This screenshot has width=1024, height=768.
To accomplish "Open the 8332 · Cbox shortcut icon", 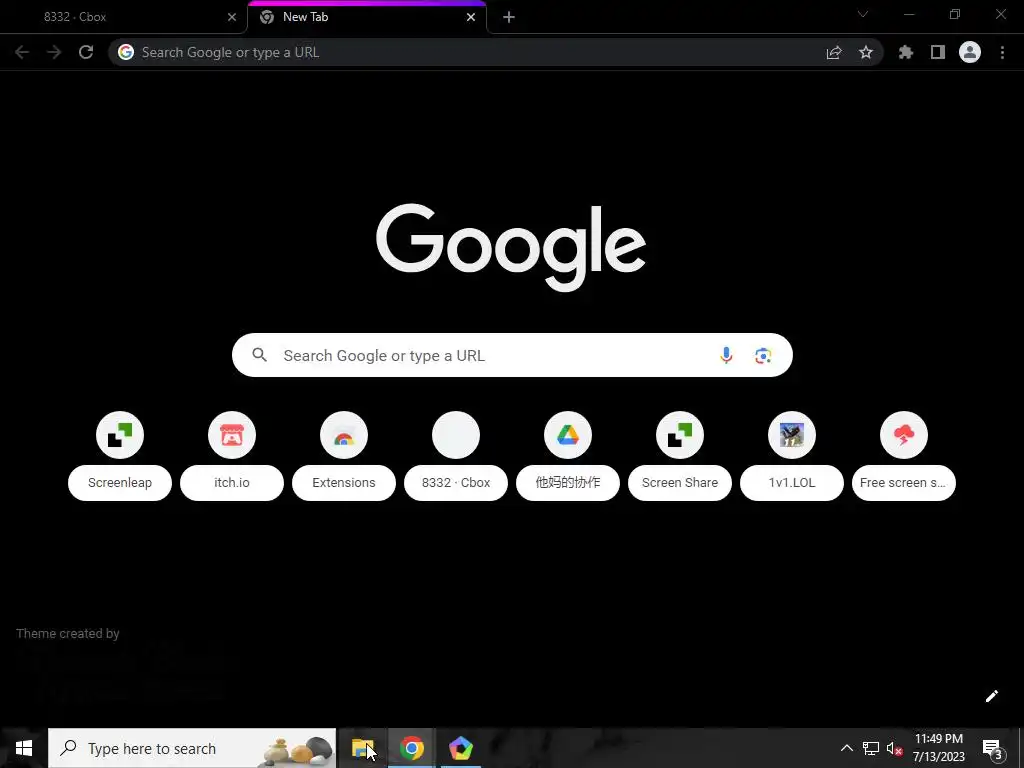I will pyautogui.click(x=456, y=435).
